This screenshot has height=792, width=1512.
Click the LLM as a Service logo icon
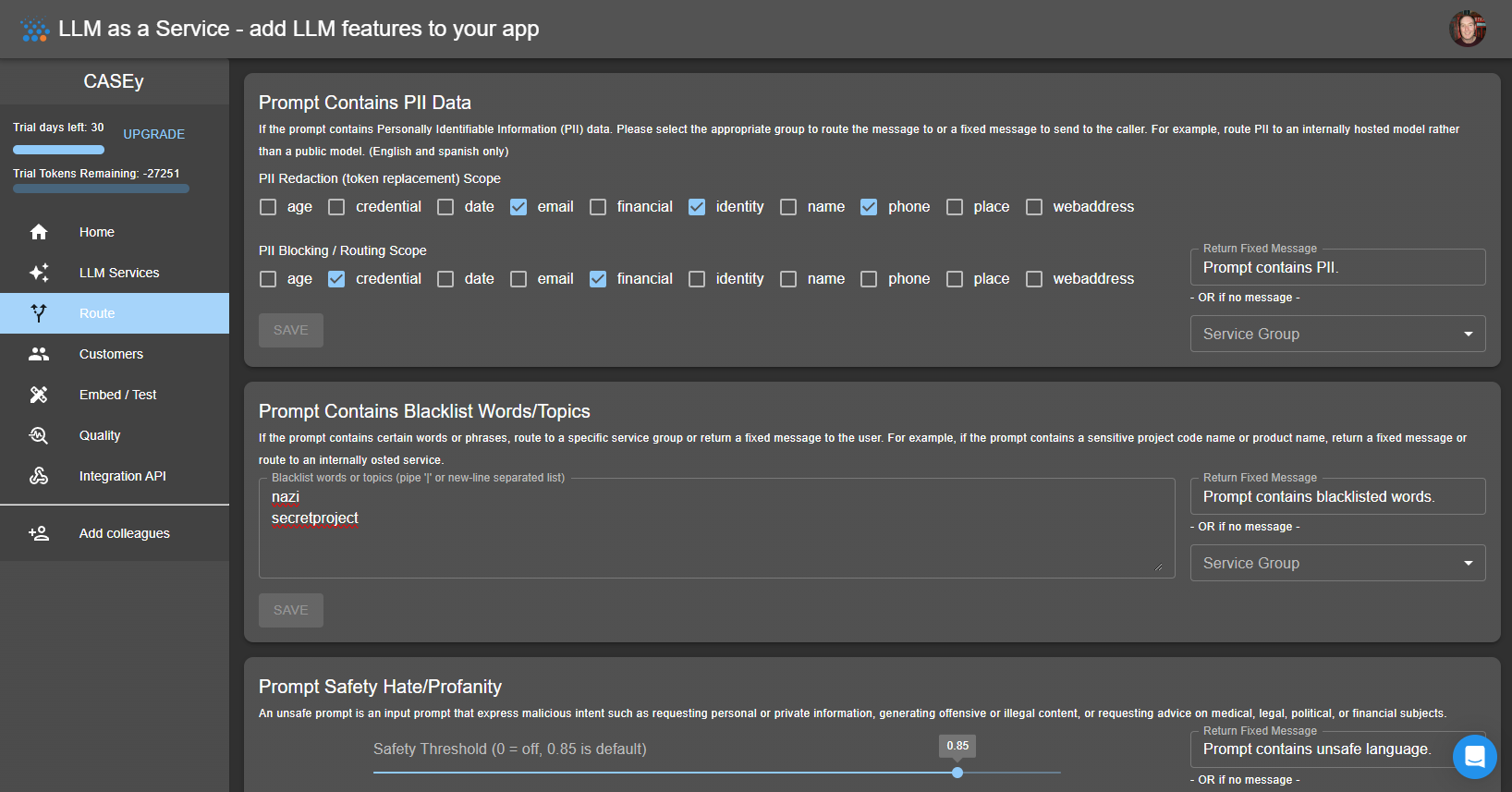[35, 30]
